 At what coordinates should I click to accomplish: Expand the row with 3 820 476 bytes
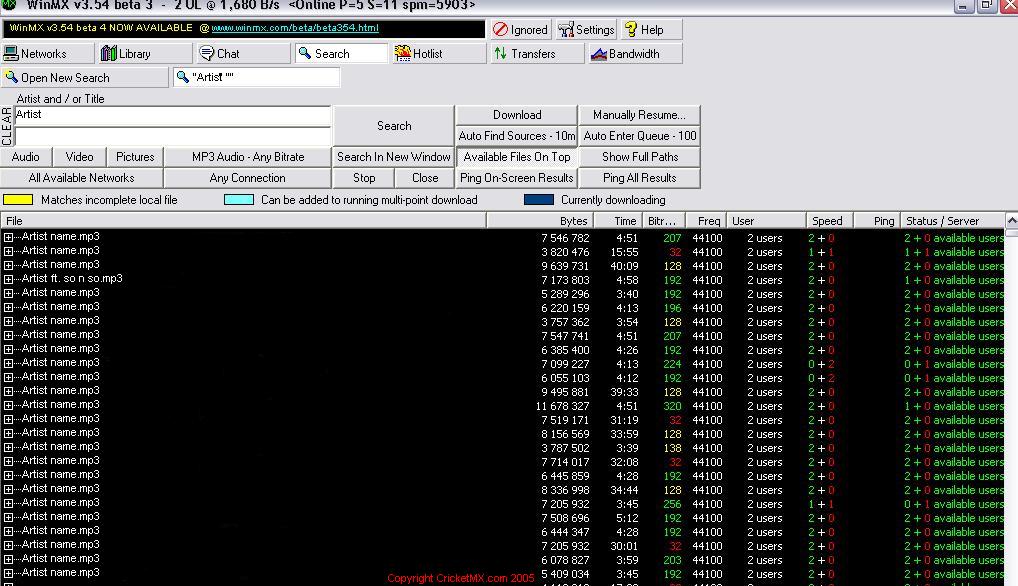pos(8,252)
